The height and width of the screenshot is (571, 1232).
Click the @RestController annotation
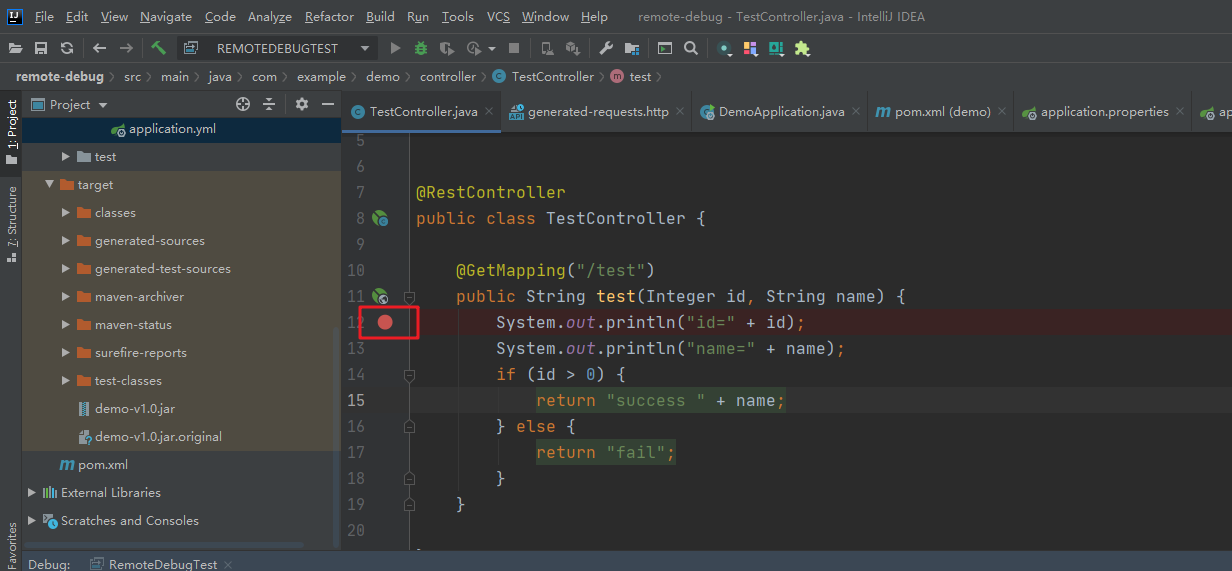[490, 192]
